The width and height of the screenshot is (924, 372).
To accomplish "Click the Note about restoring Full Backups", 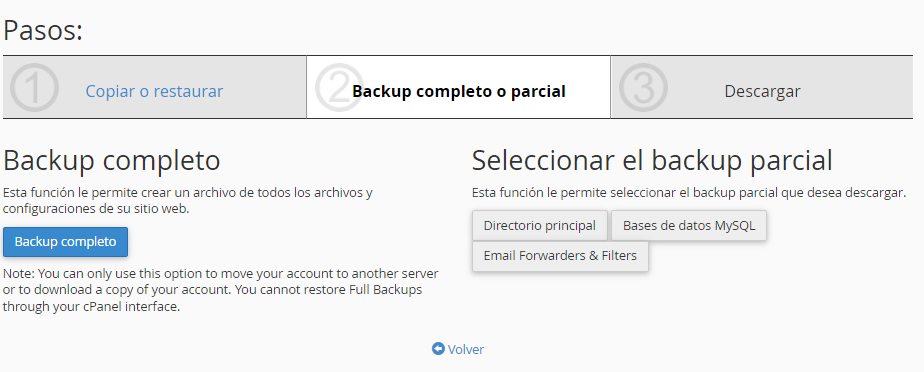I will [220, 291].
